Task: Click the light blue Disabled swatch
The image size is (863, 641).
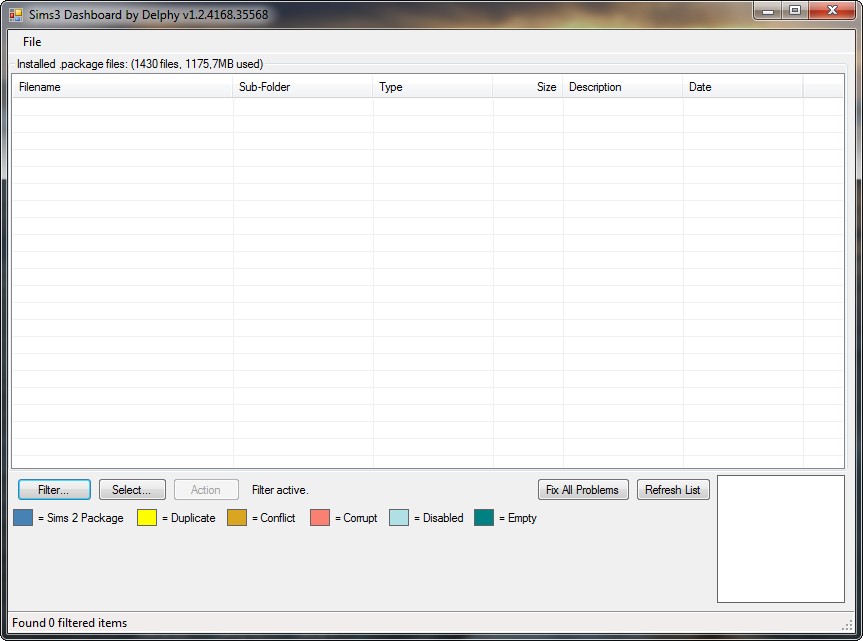Action: (x=399, y=518)
